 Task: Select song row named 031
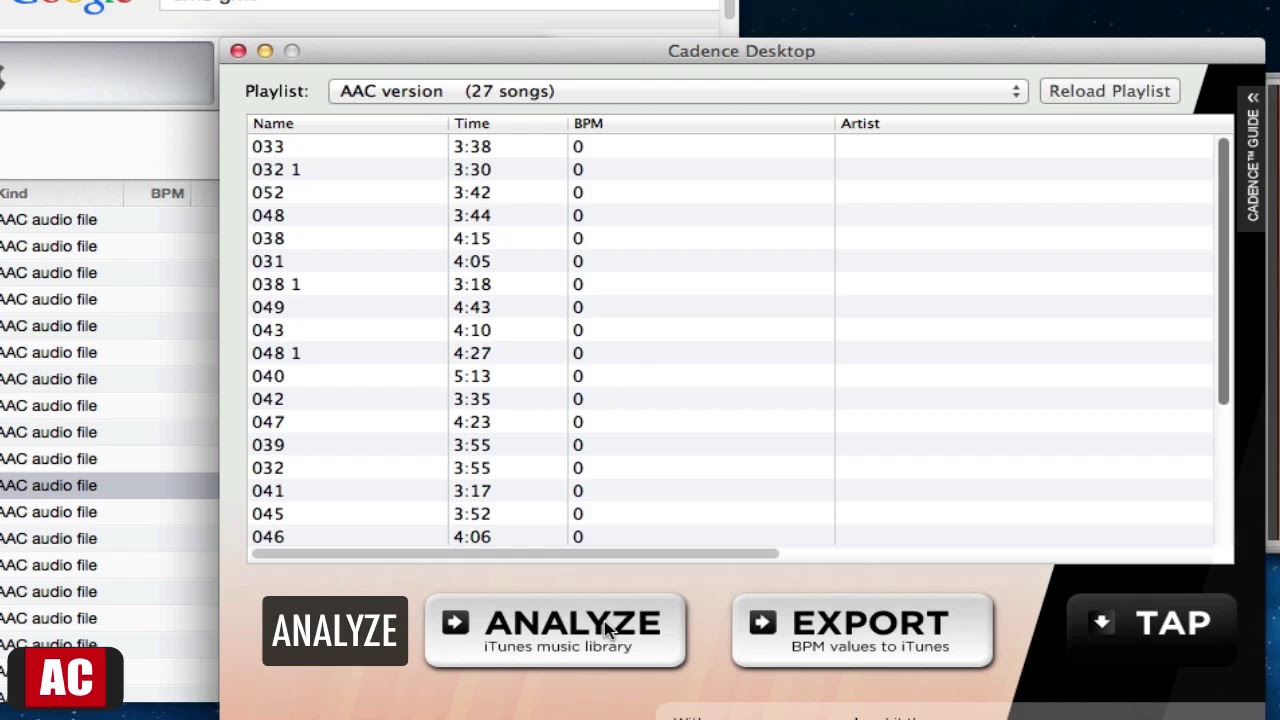pos(730,261)
